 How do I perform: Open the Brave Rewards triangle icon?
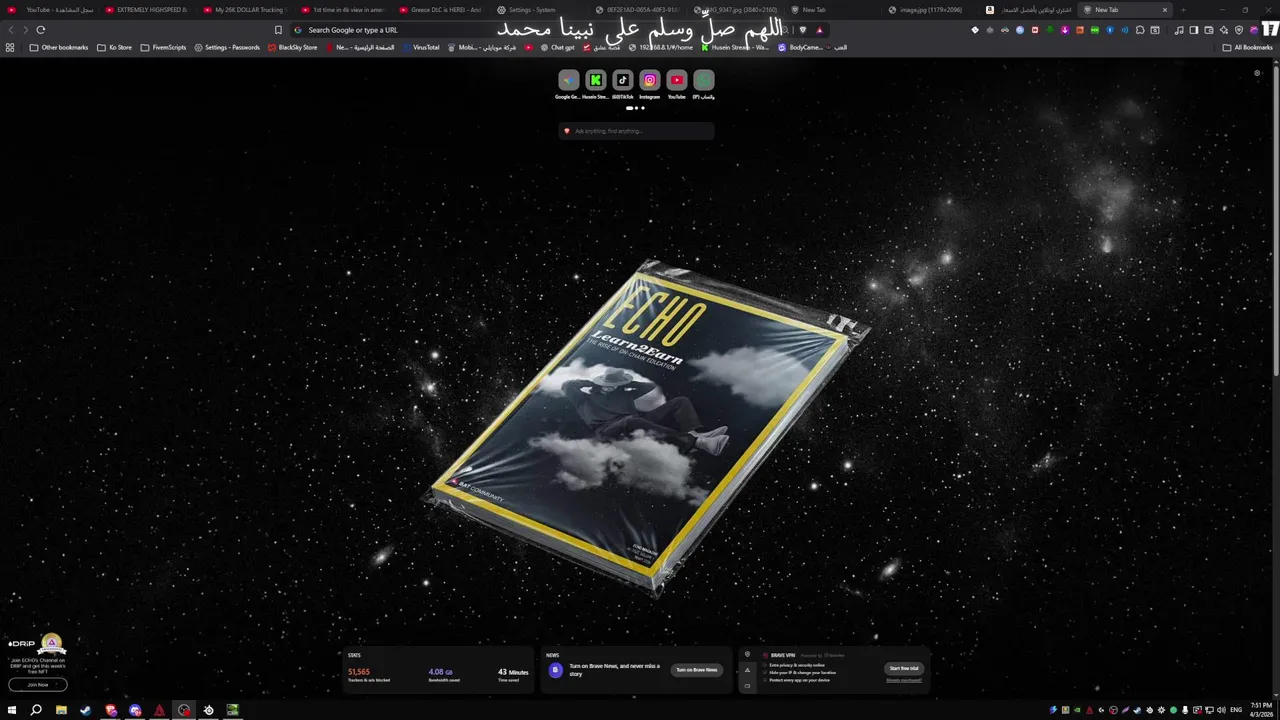(820, 30)
